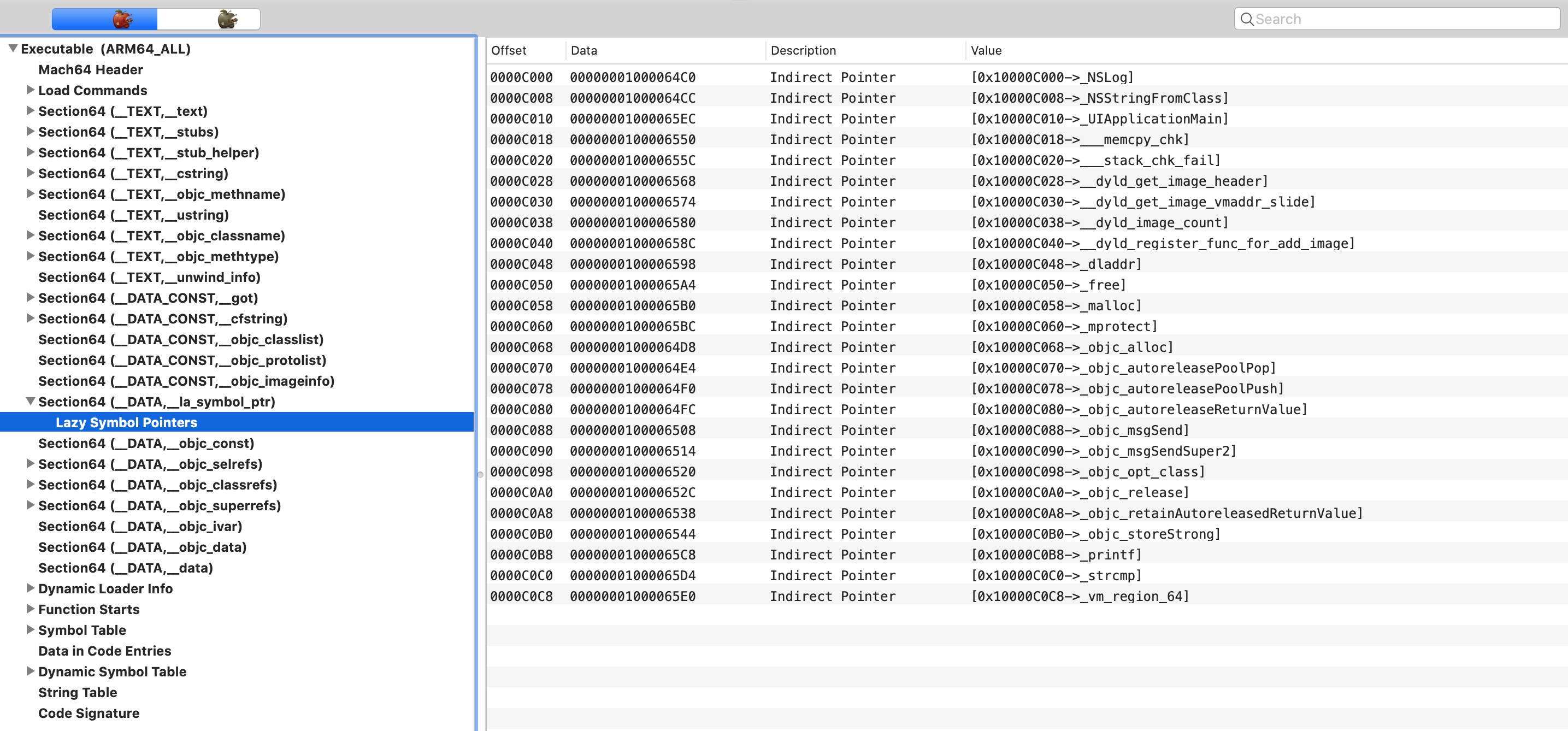
Task: Select Section64 (__DATA,__objc_ivar)
Action: (x=140, y=526)
